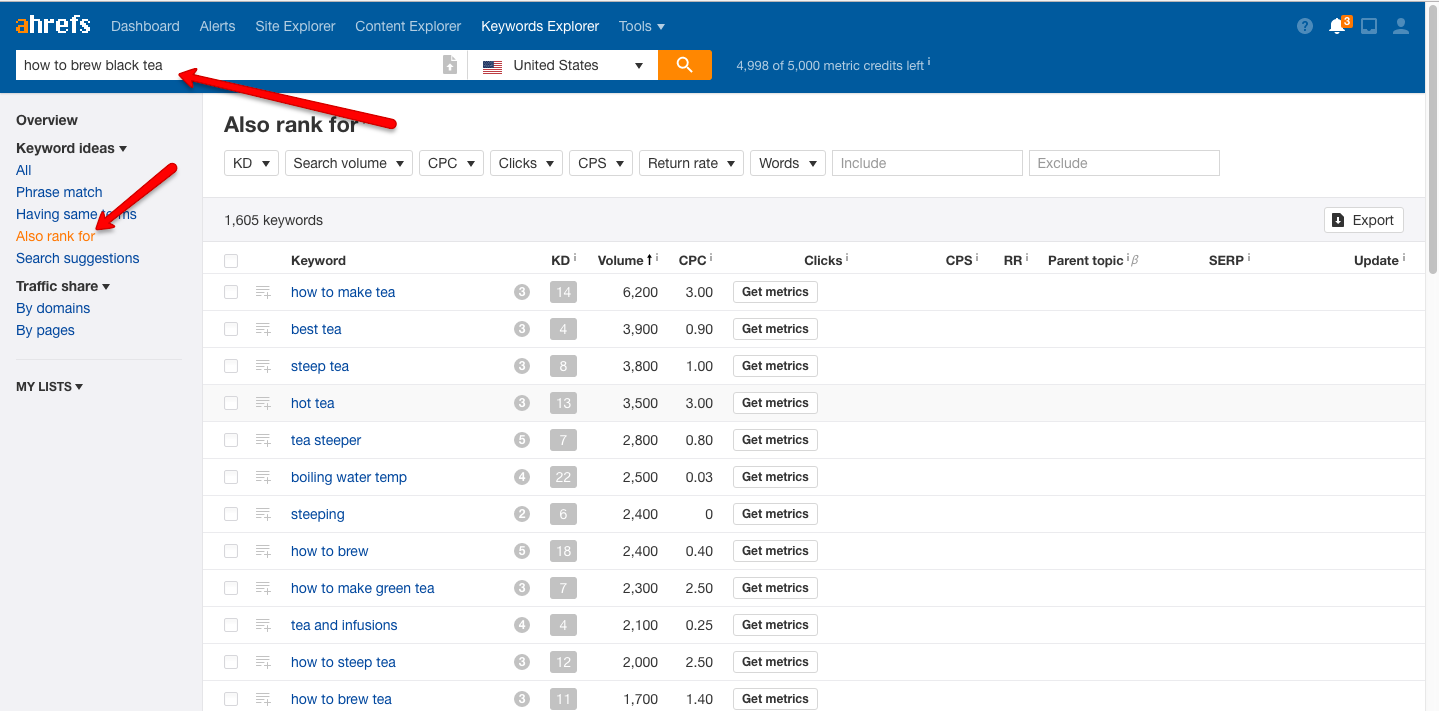Check the 'hot tea' row checkbox
This screenshot has height=711, width=1439.
click(x=231, y=403)
